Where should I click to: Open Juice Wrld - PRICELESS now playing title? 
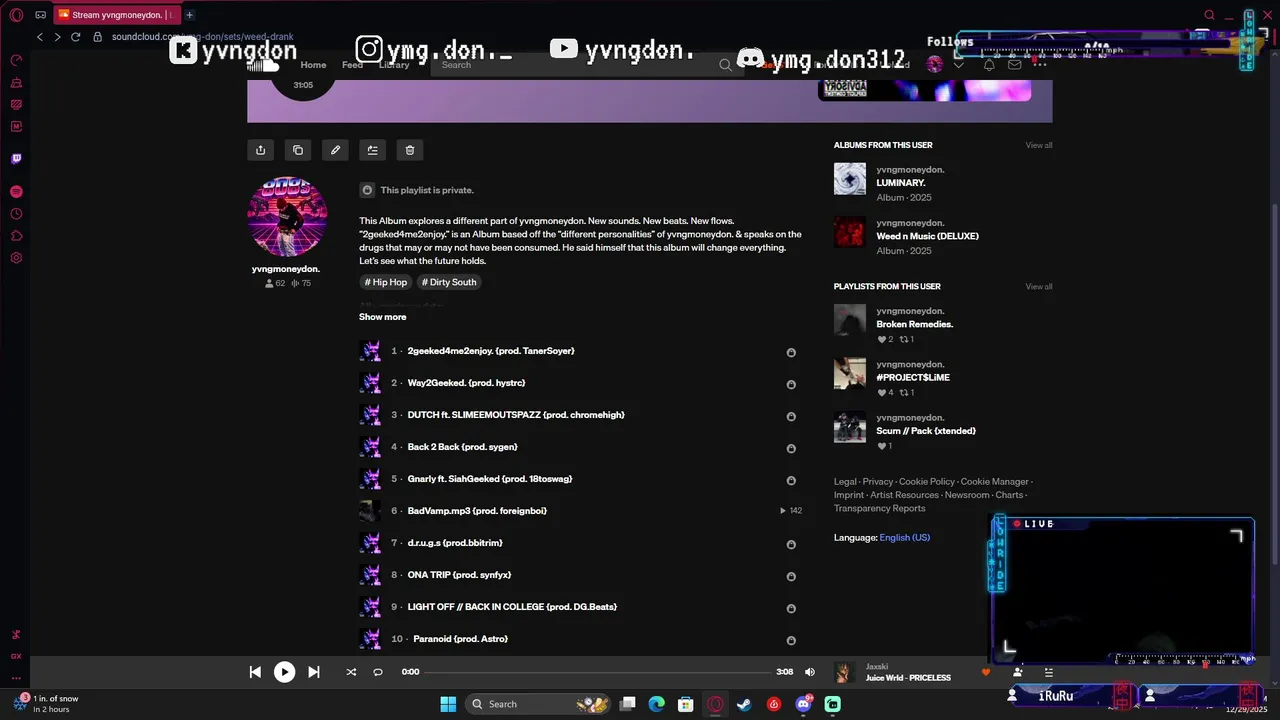[x=908, y=678]
